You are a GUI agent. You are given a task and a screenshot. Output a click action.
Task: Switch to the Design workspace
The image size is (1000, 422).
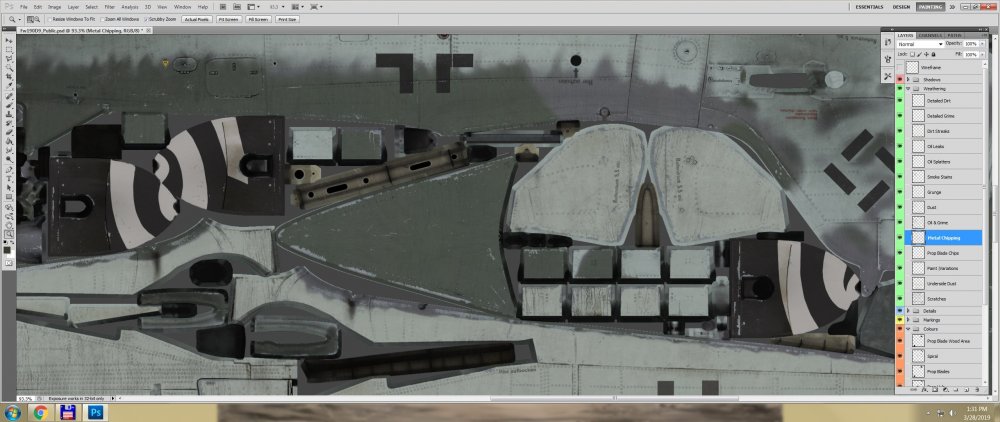[x=901, y=6]
